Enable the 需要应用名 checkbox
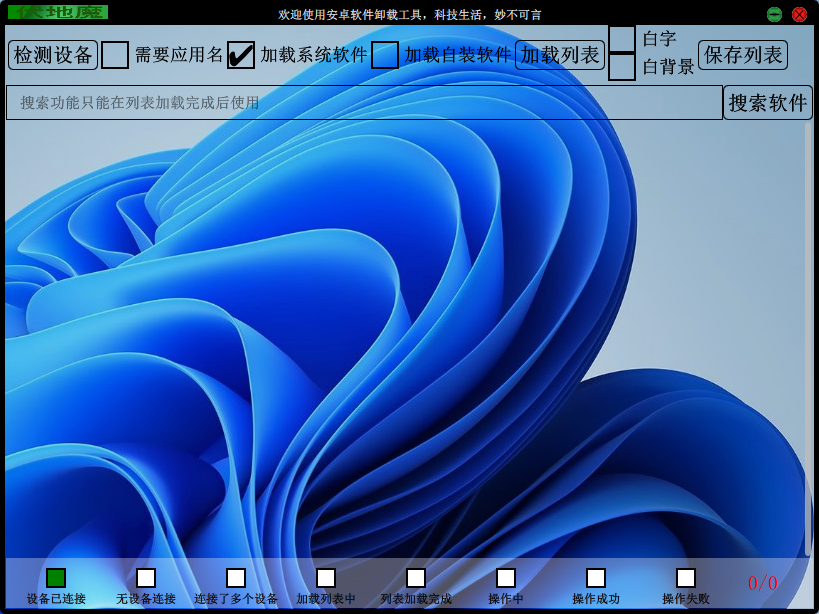 coord(114,55)
